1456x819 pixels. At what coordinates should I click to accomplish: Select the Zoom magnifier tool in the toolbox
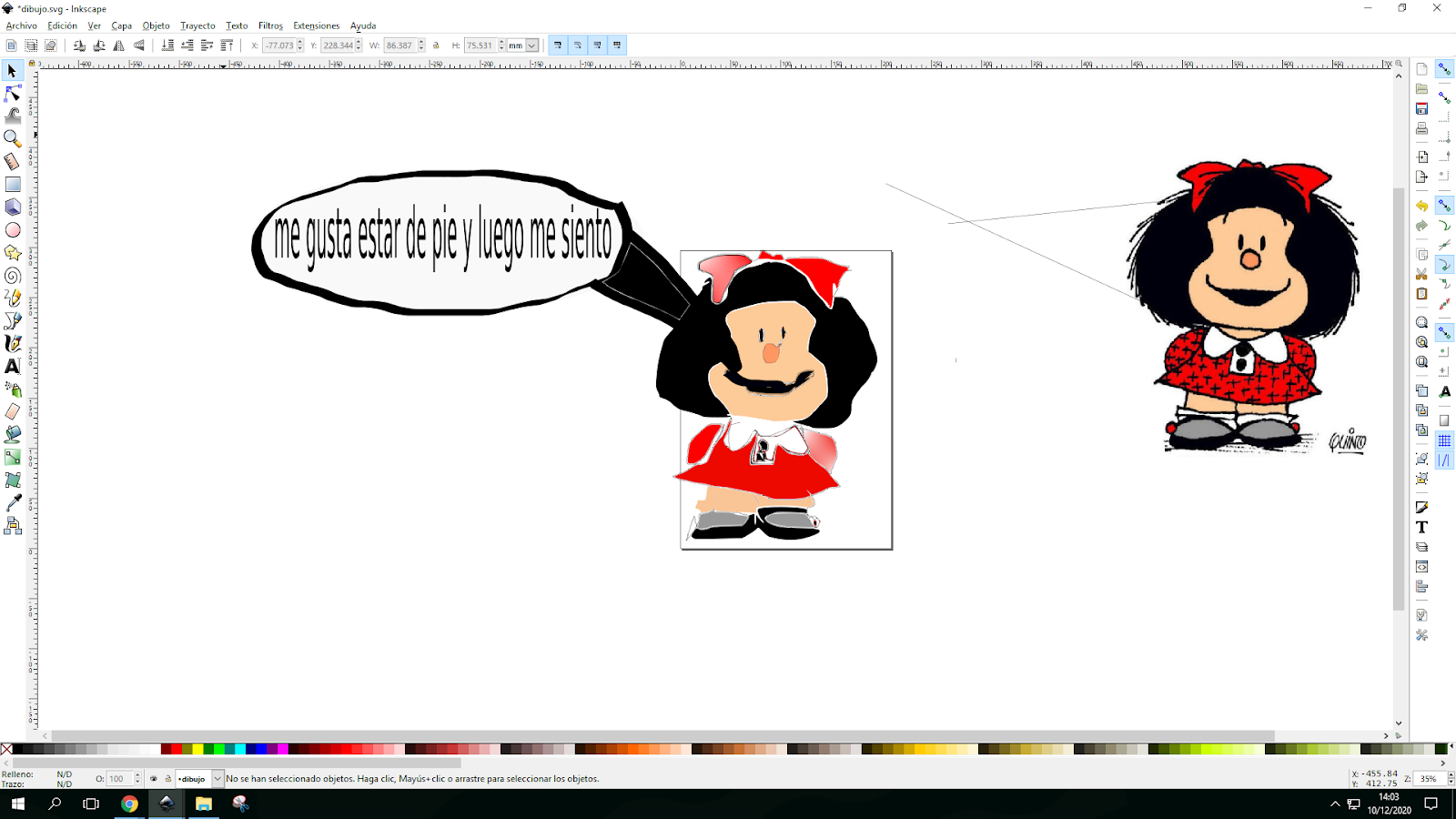(x=13, y=139)
